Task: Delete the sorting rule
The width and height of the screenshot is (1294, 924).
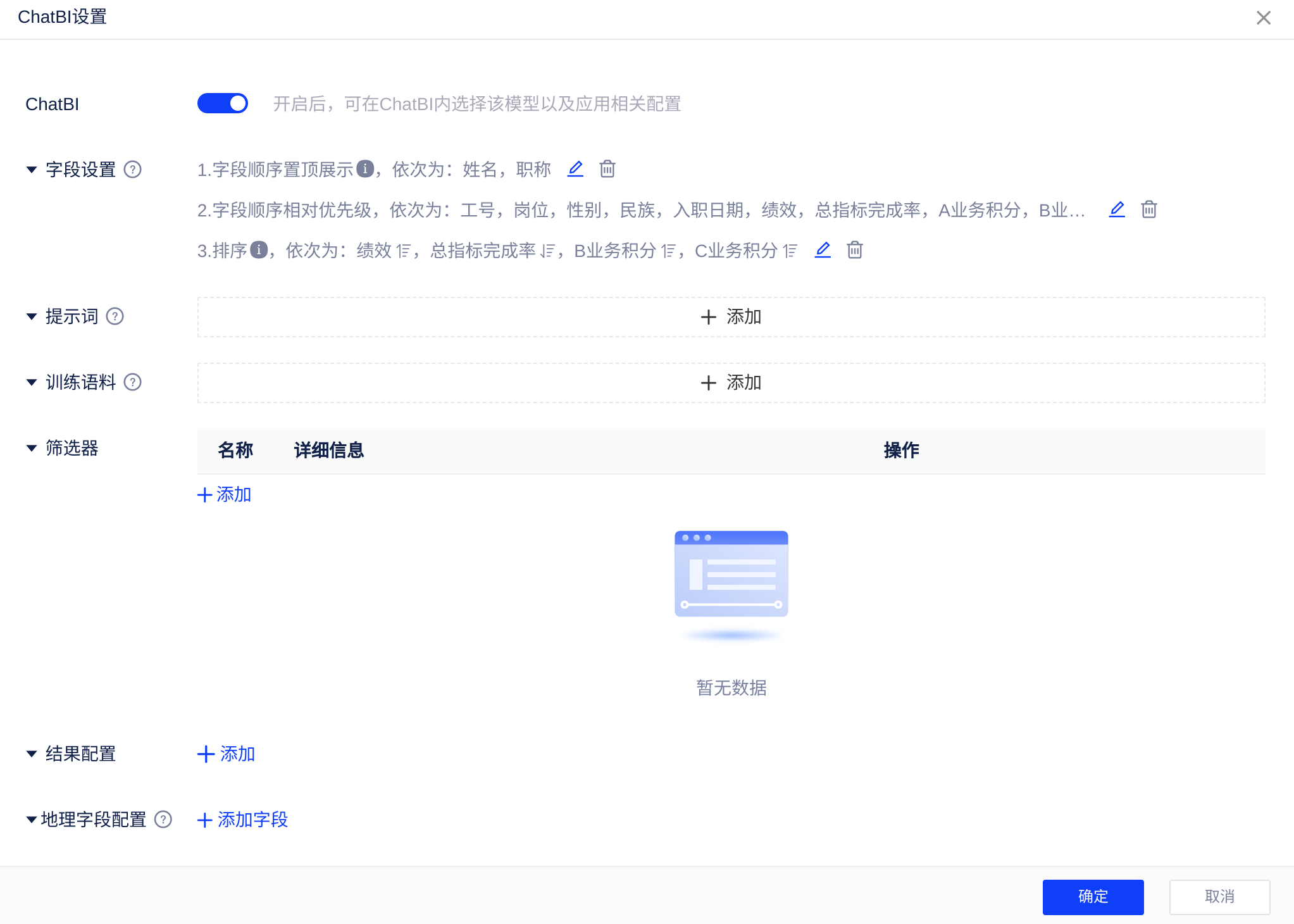Action: click(x=855, y=250)
